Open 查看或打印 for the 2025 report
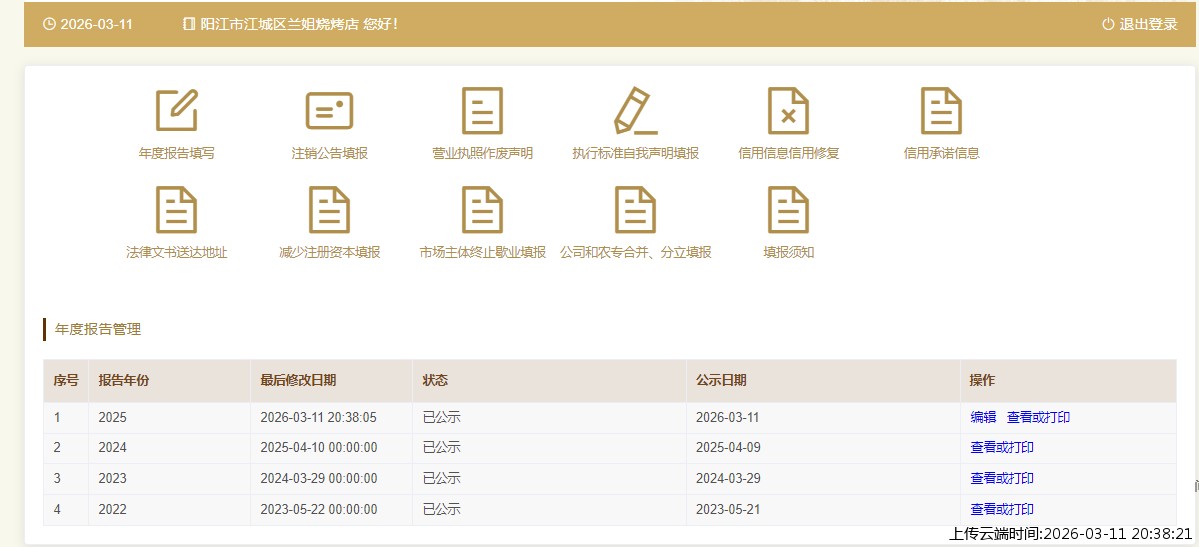 1038,417
